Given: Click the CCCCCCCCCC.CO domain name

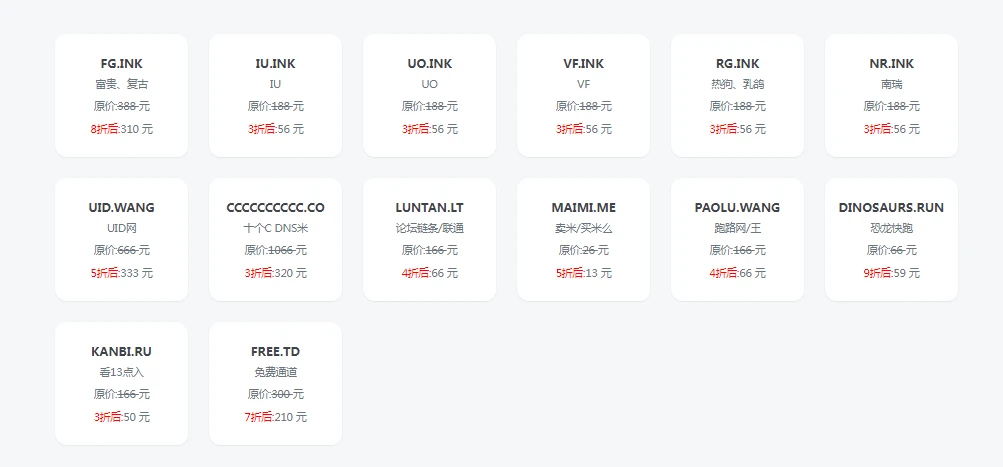Looking at the screenshot, I should pyautogui.click(x=275, y=208).
